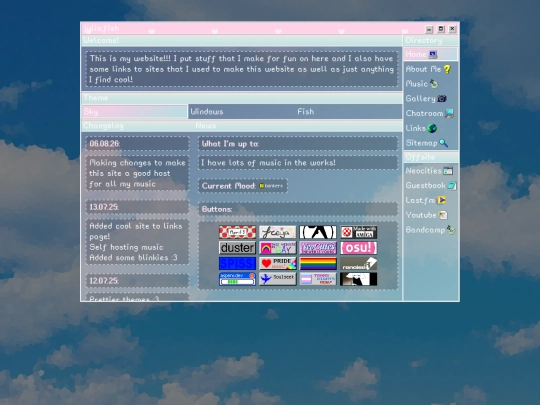Click the "Making changes to make" changelog text
The width and height of the screenshot is (540, 405).
click(137, 163)
